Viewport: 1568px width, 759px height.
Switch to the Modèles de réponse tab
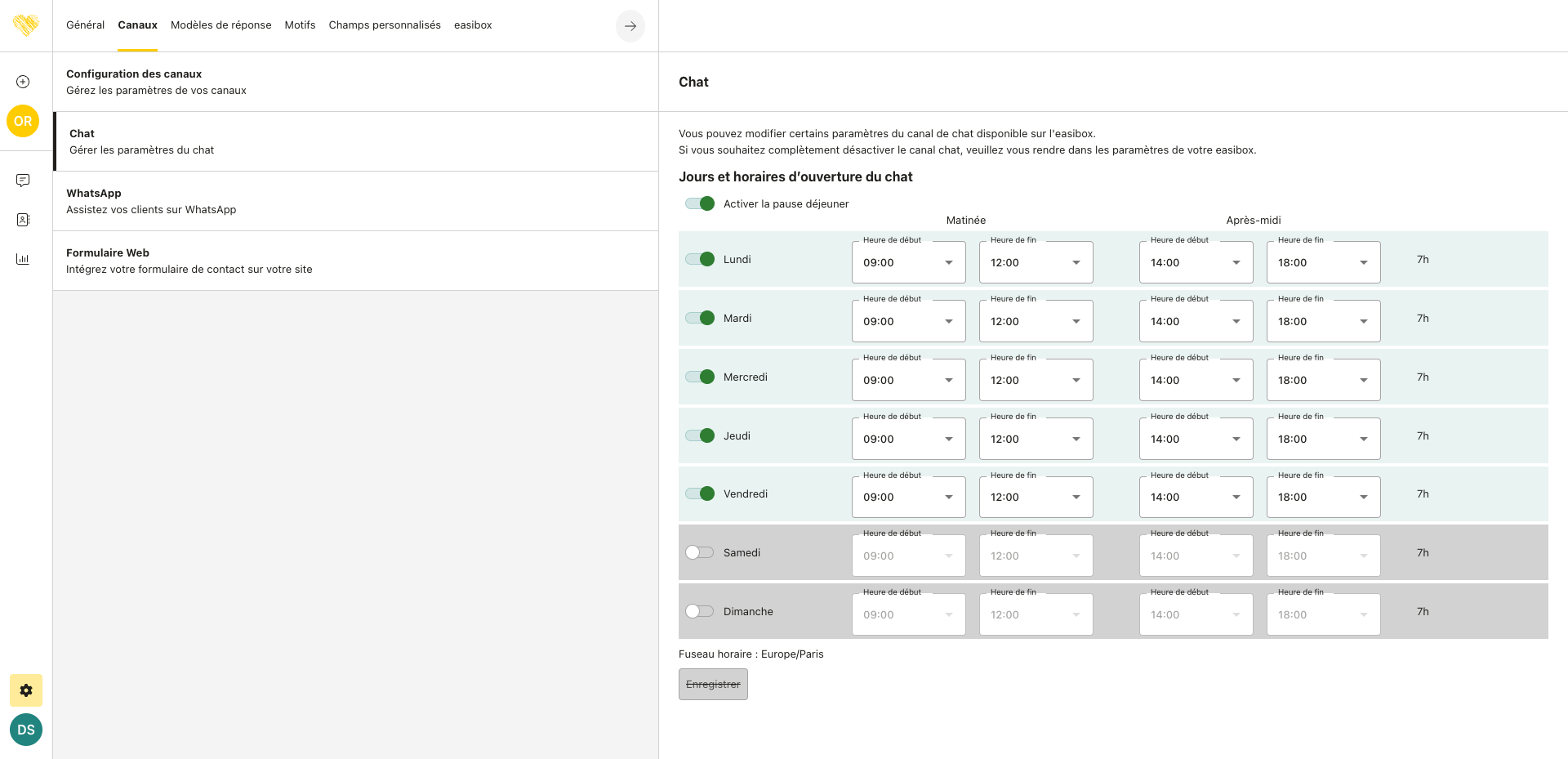click(x=220, y=25)
